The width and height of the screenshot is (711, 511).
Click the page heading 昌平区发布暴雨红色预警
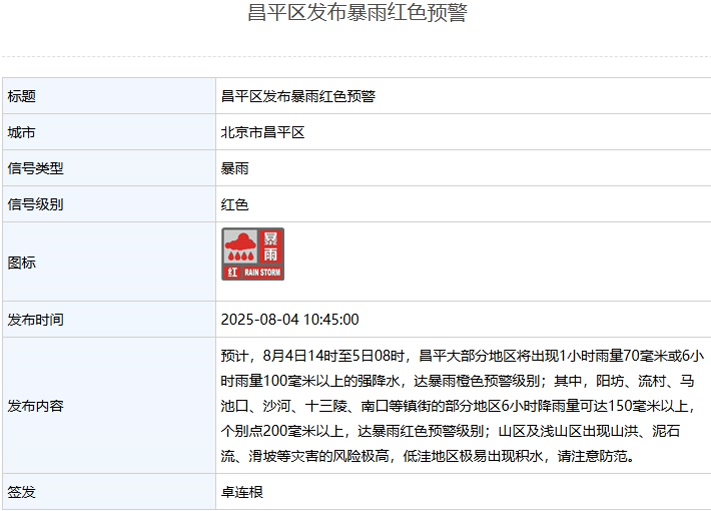click(x=356, y=14)
